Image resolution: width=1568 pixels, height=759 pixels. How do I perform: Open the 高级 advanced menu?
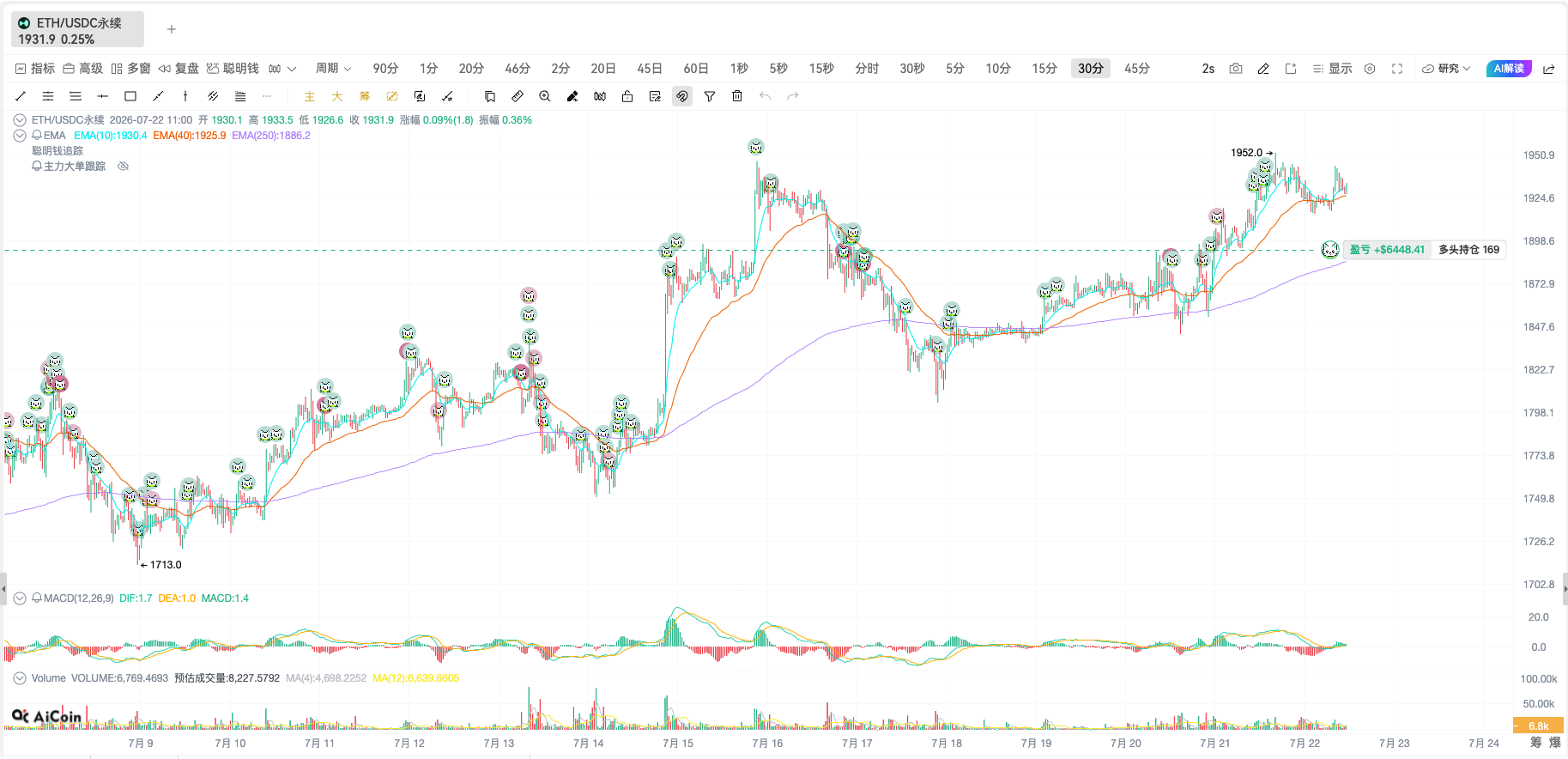[82, 69]
